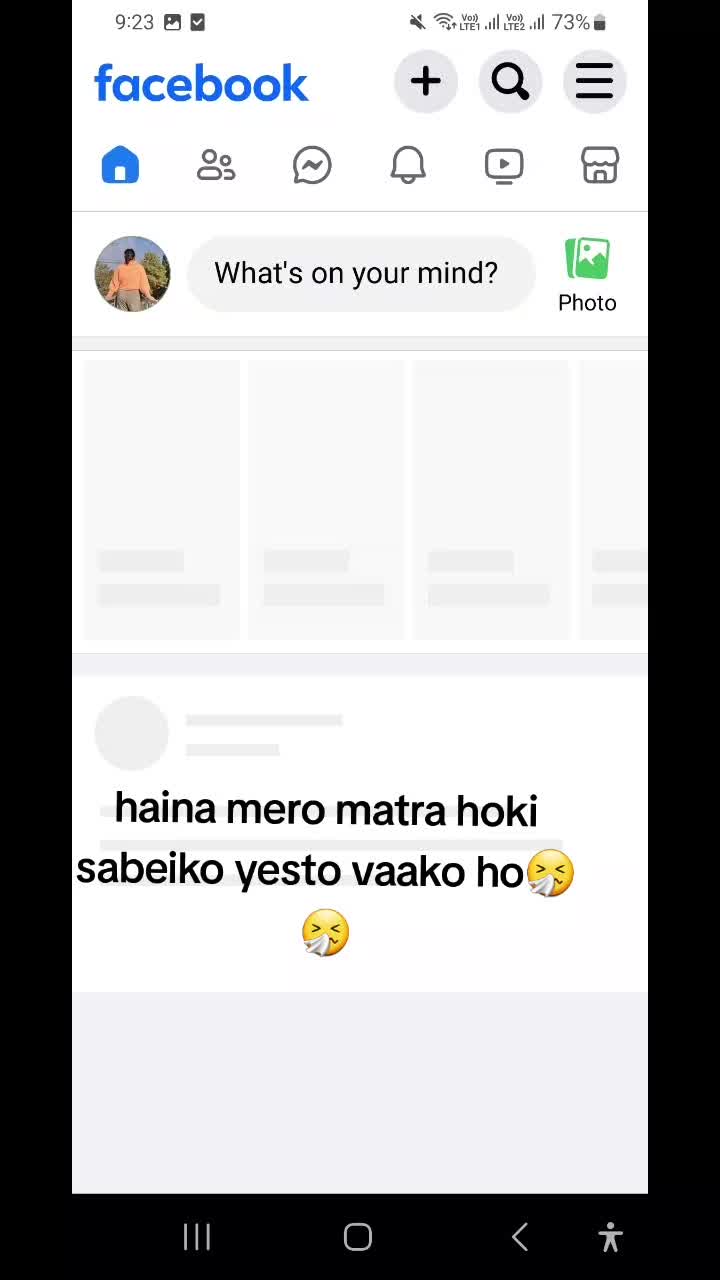Switch to the Home feed tab
The height and width of the screenshot is (1280, 720).
click(120, 165)
